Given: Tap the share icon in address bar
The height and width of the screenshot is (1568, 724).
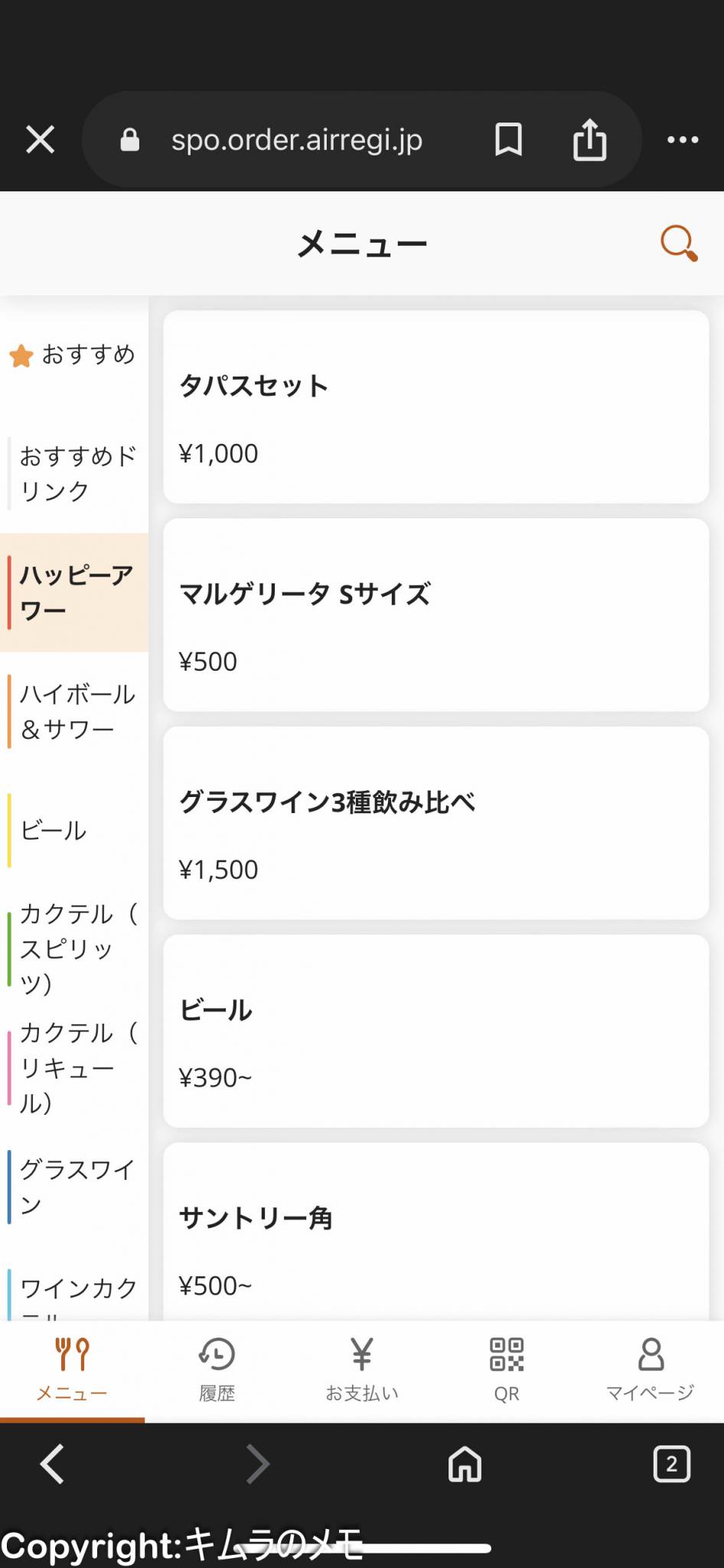Looking at the screenshot, I should tap(589, 139).
